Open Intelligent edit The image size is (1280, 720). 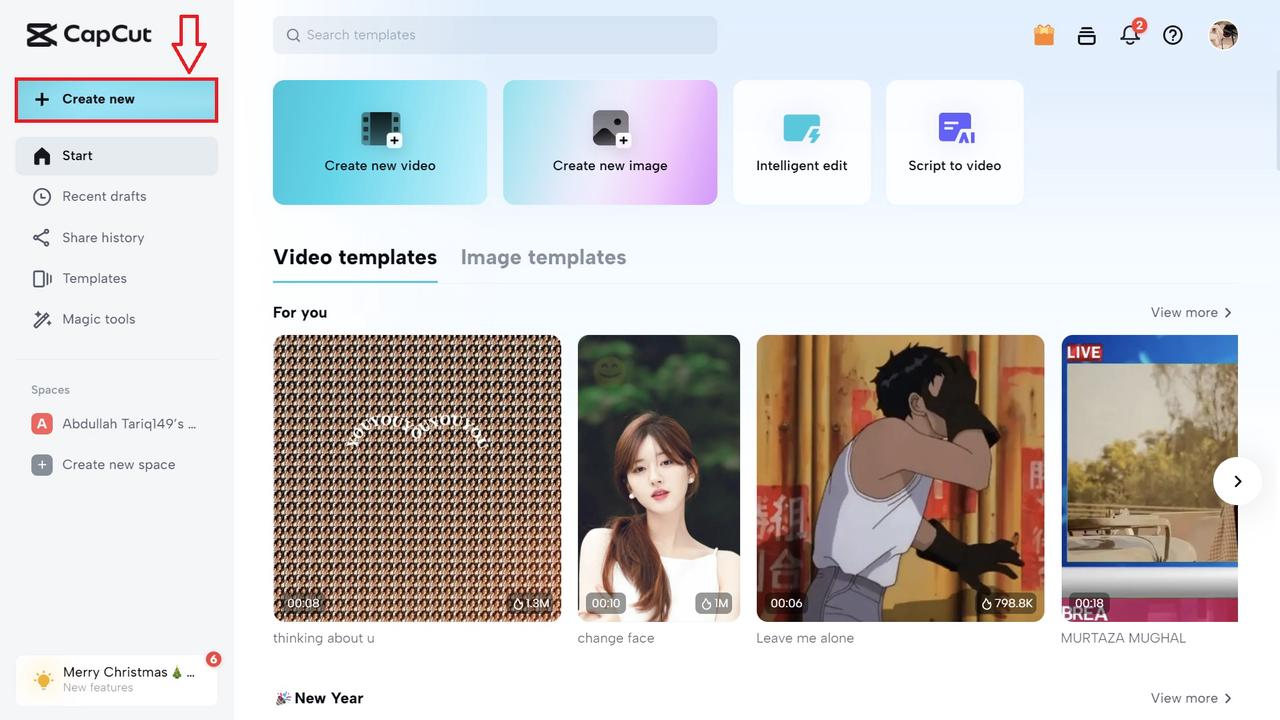[802, 142]
